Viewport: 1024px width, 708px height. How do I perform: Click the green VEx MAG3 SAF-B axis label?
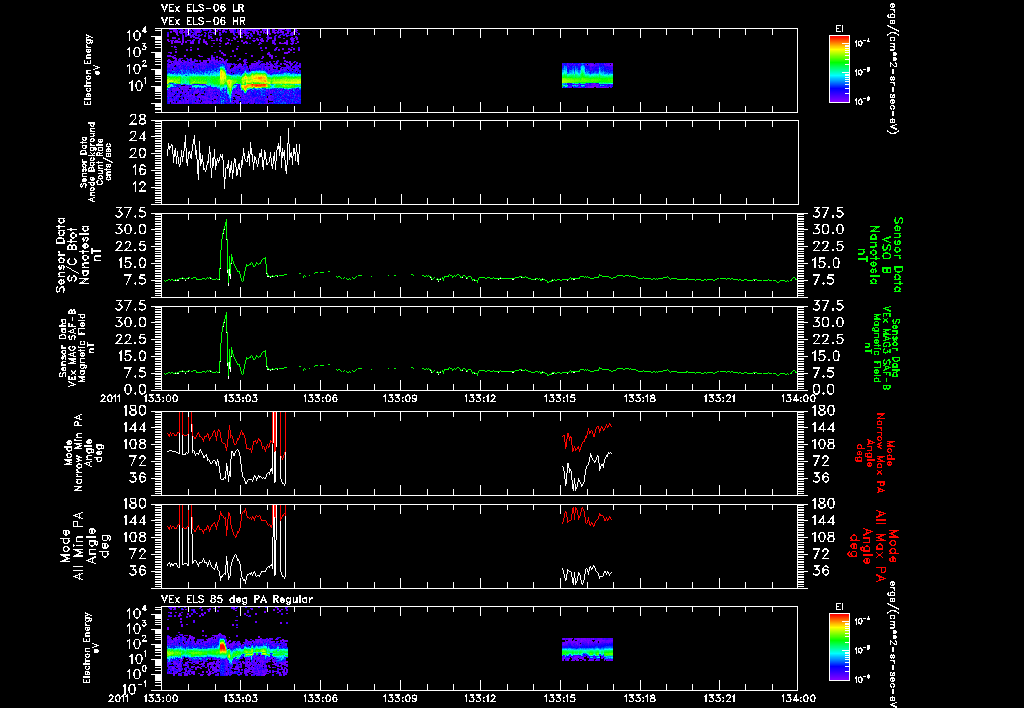click(882, 348)
